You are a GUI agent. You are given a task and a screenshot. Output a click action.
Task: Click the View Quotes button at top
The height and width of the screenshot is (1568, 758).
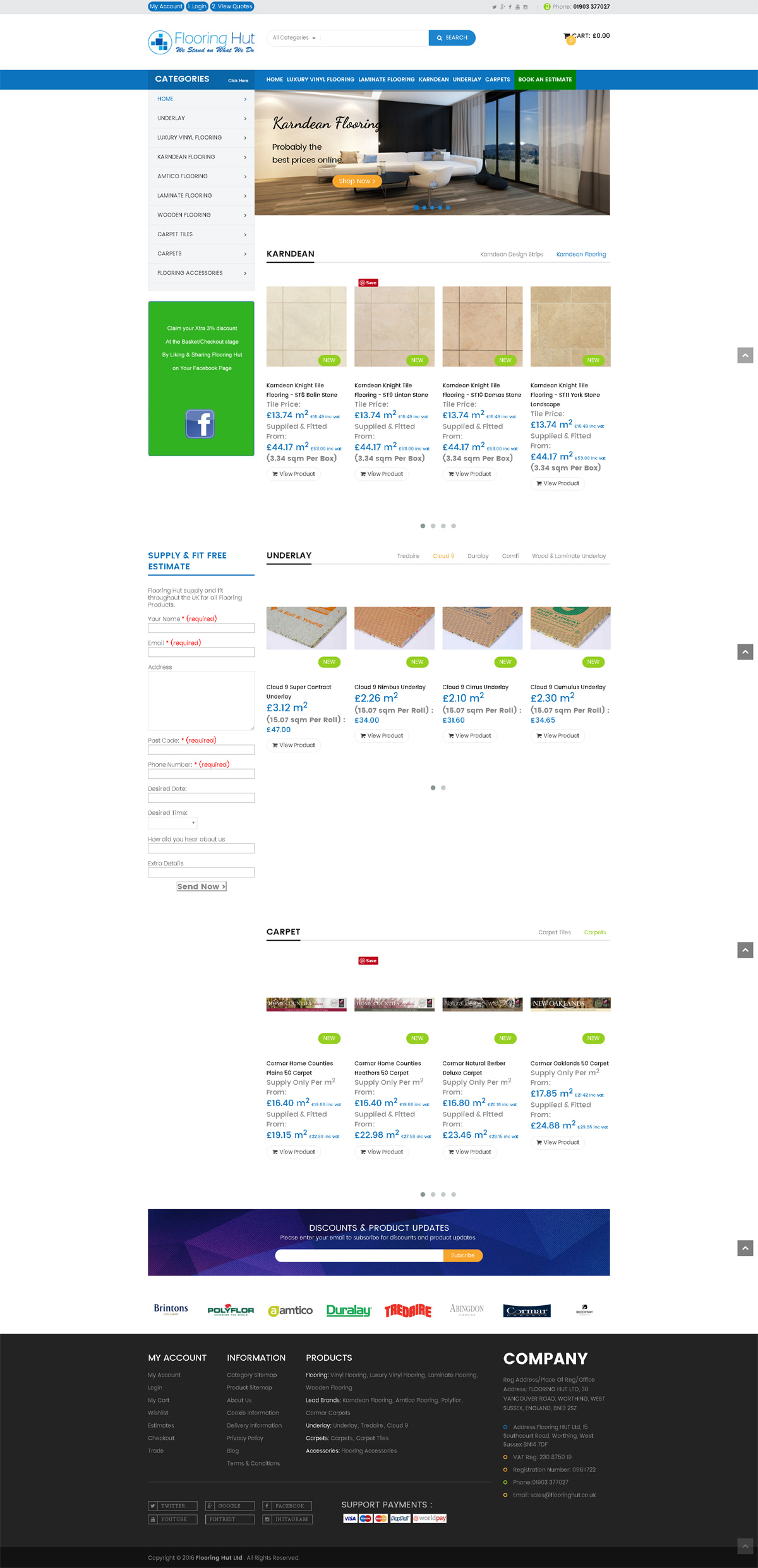pyautogui.click(x=232, y=6)
